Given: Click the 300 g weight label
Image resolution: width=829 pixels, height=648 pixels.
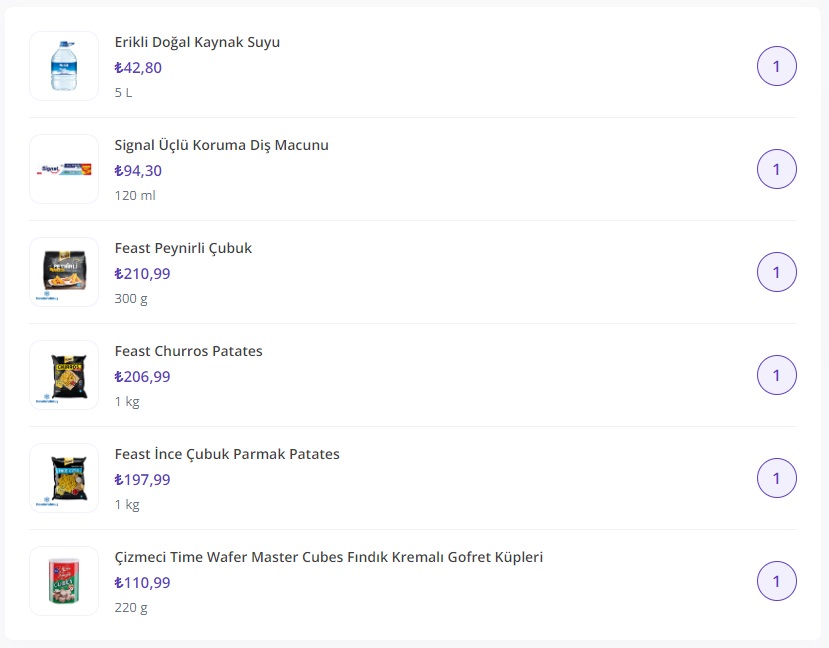Looking at the screenshot, I should click(131, 299).
